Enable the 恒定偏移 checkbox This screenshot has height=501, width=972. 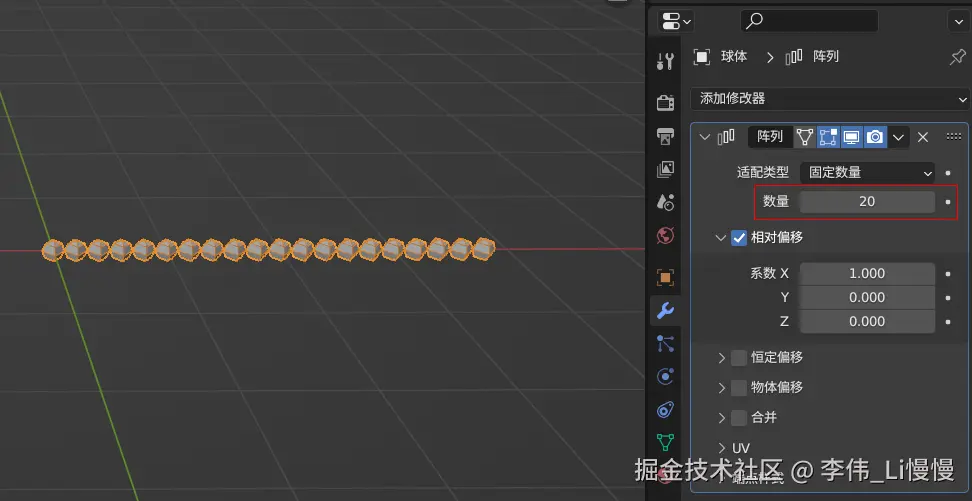click(739, 358)
